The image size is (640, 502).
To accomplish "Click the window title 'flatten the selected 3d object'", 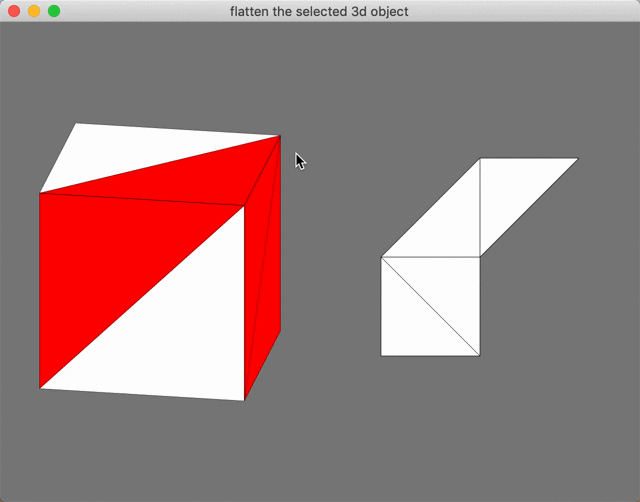I will point(319,11).
